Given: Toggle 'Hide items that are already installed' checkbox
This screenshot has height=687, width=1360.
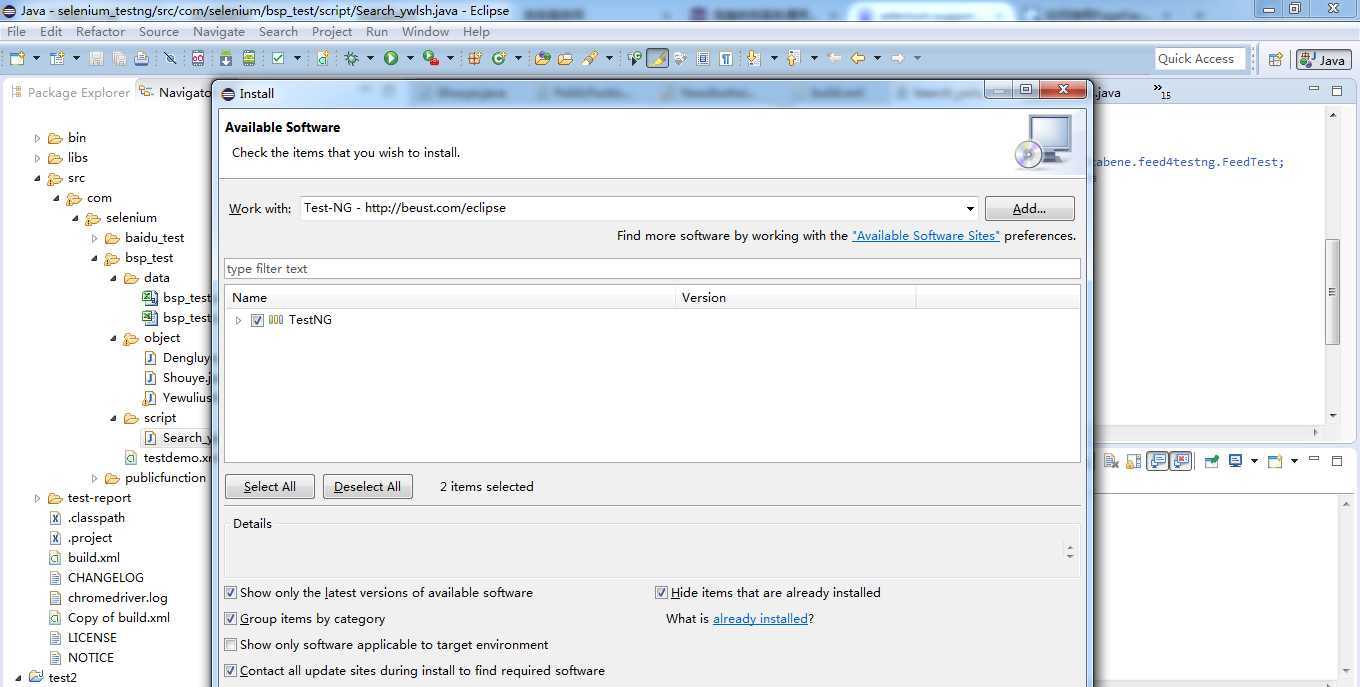Looking at the screenshot, I should pyautogui.click(x=661, y=593).
